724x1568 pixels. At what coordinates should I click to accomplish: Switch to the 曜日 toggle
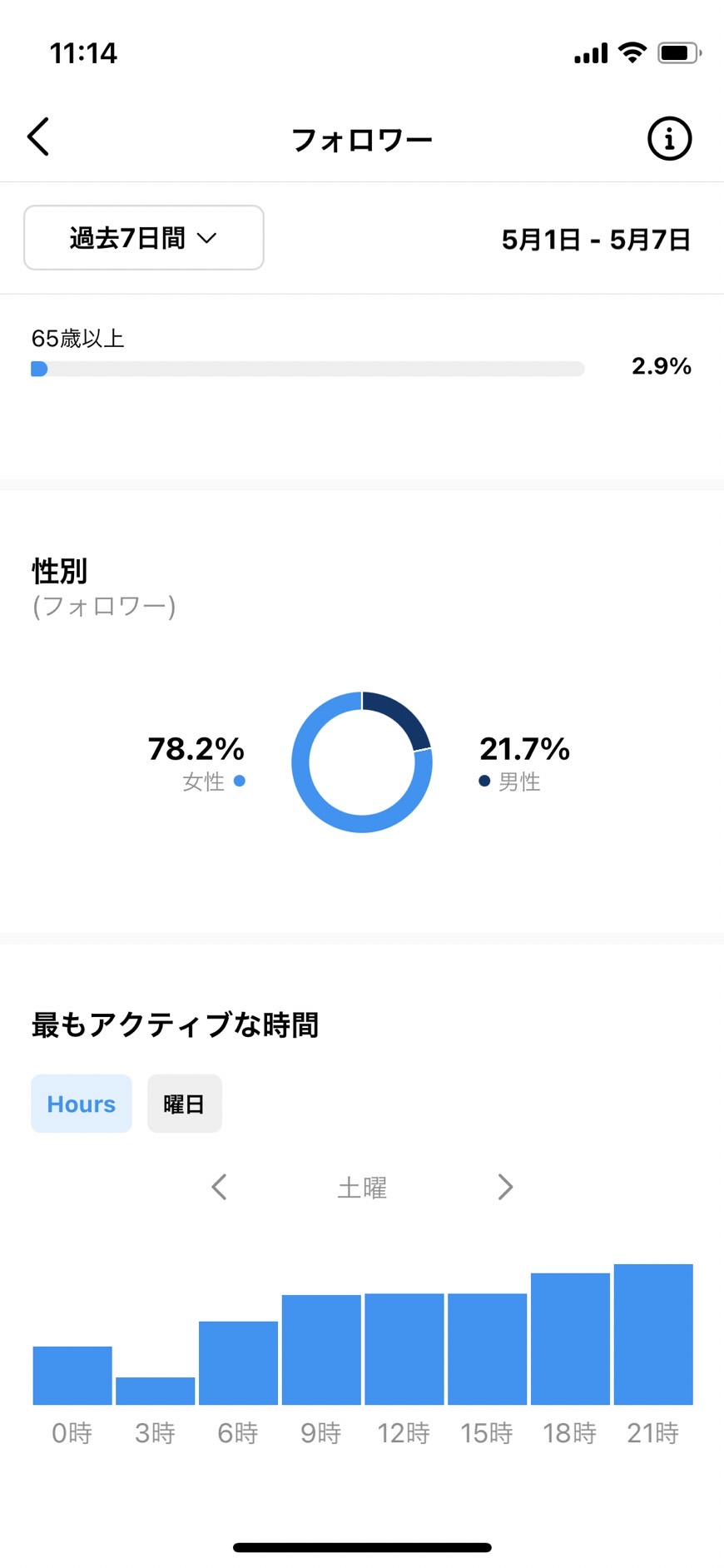[185, 1104]
